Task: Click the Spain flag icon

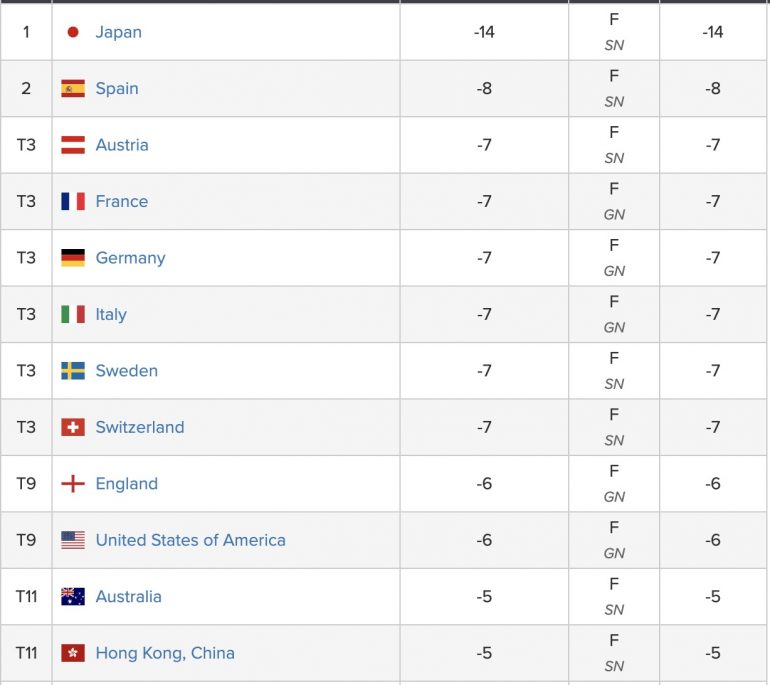Action: pos(73,88)
